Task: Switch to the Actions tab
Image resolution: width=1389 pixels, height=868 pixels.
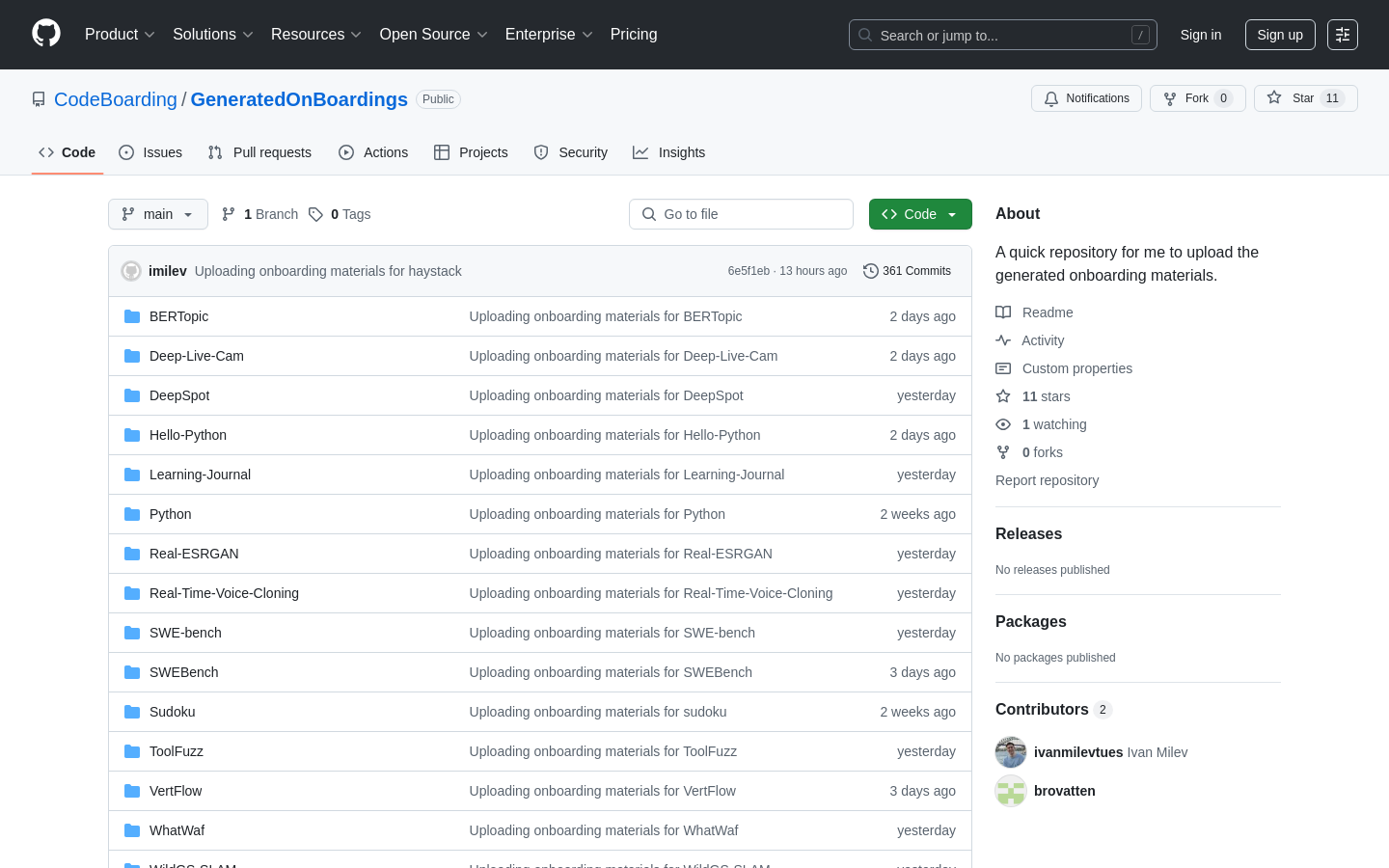Action: [x=373, y=152]
